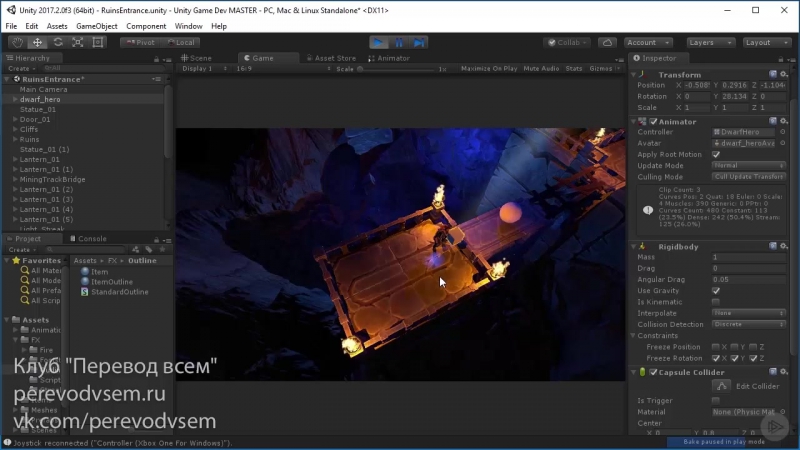Enable Is Kinematic checkbox

click(x=716, y=302)
